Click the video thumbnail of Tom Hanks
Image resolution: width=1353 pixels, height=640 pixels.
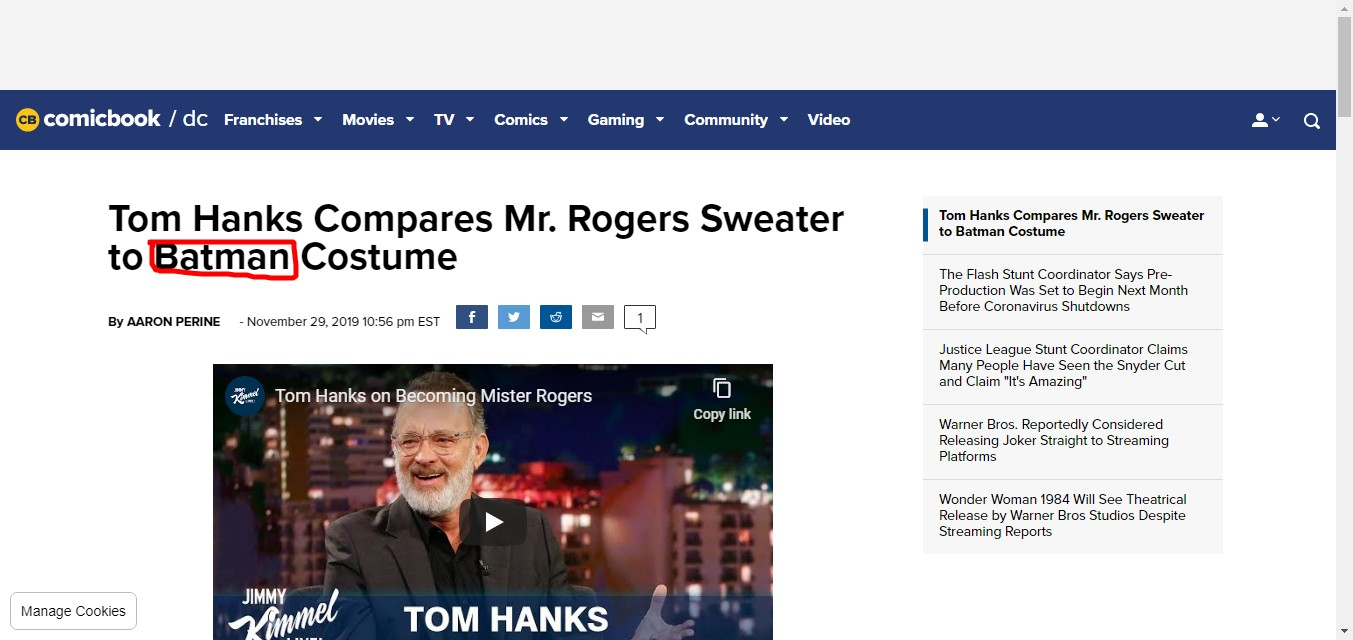(x=493, y=502)
